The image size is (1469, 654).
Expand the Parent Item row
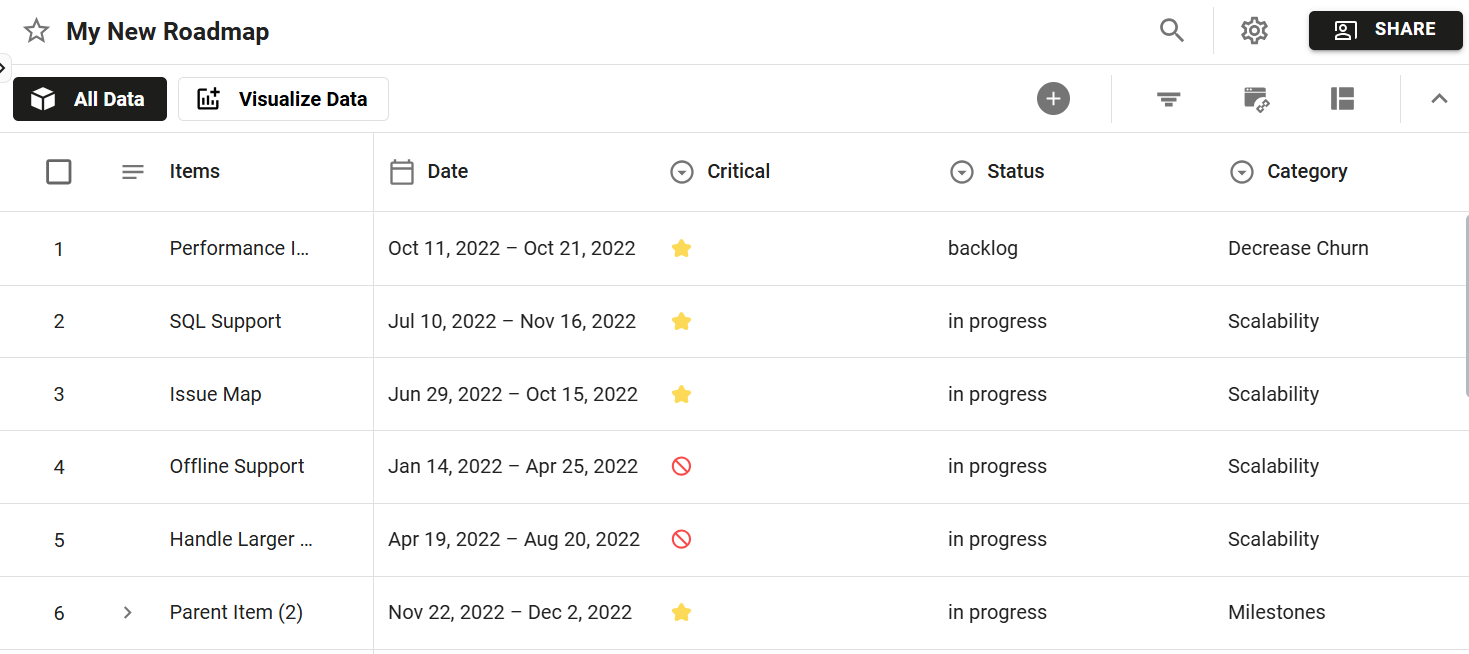126,612
